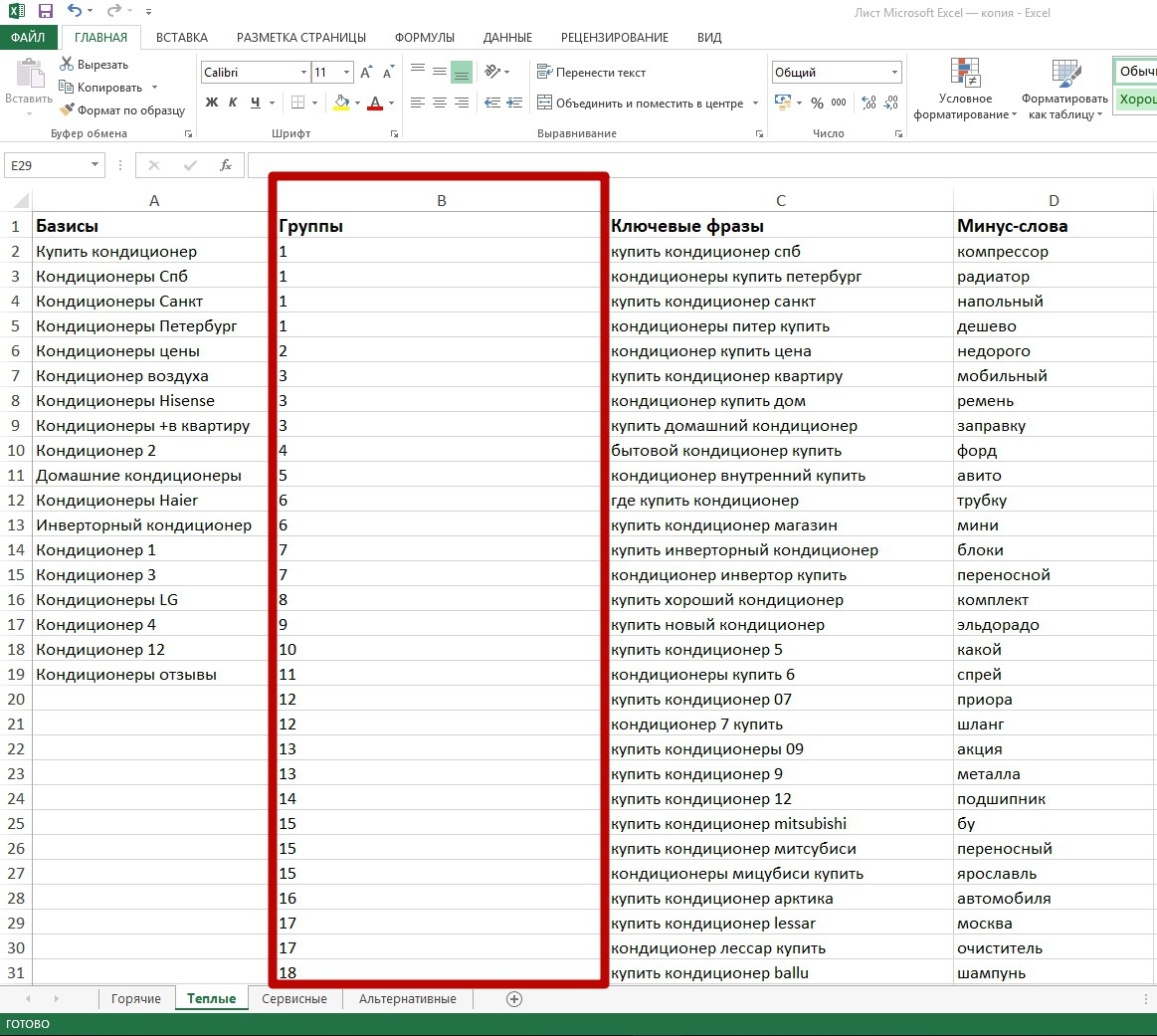The height and width of the screenshot is (1036, 1157).
Task: Open the fill color dropdown arrow
Action: [357, 103]
